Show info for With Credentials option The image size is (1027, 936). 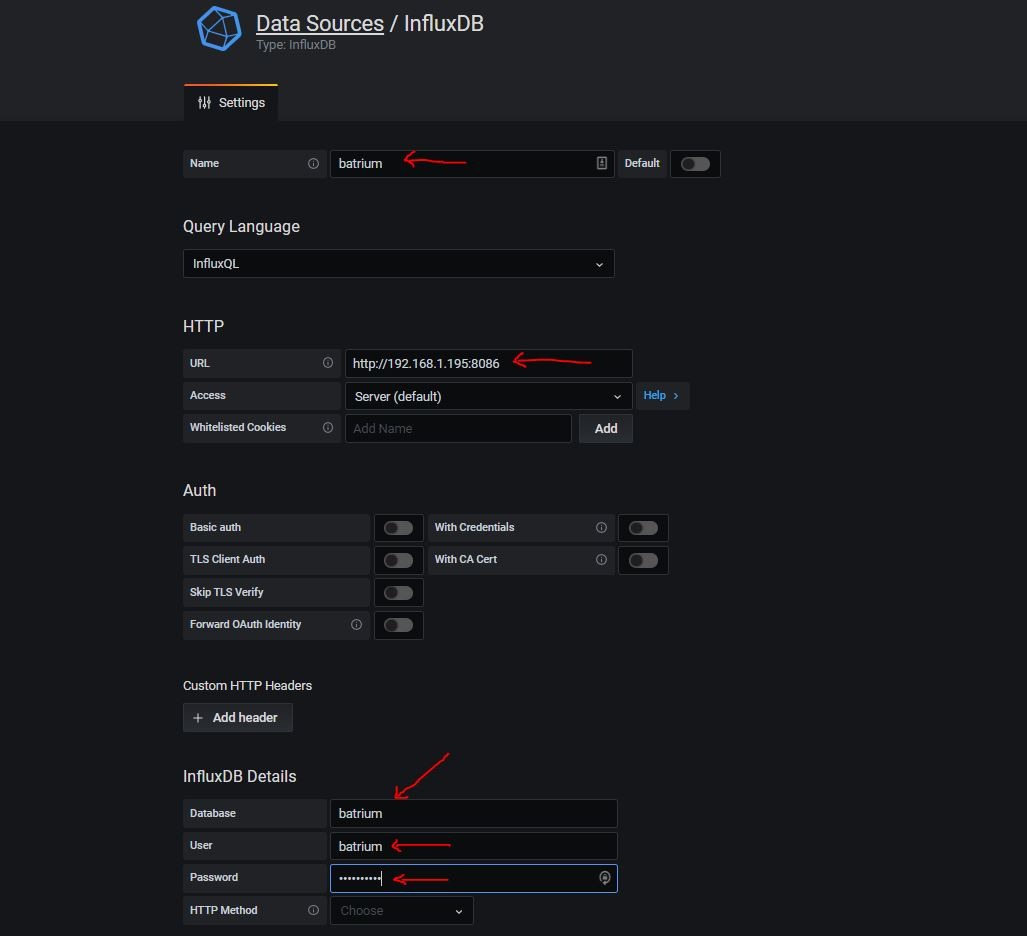click(x=601, y=528)
